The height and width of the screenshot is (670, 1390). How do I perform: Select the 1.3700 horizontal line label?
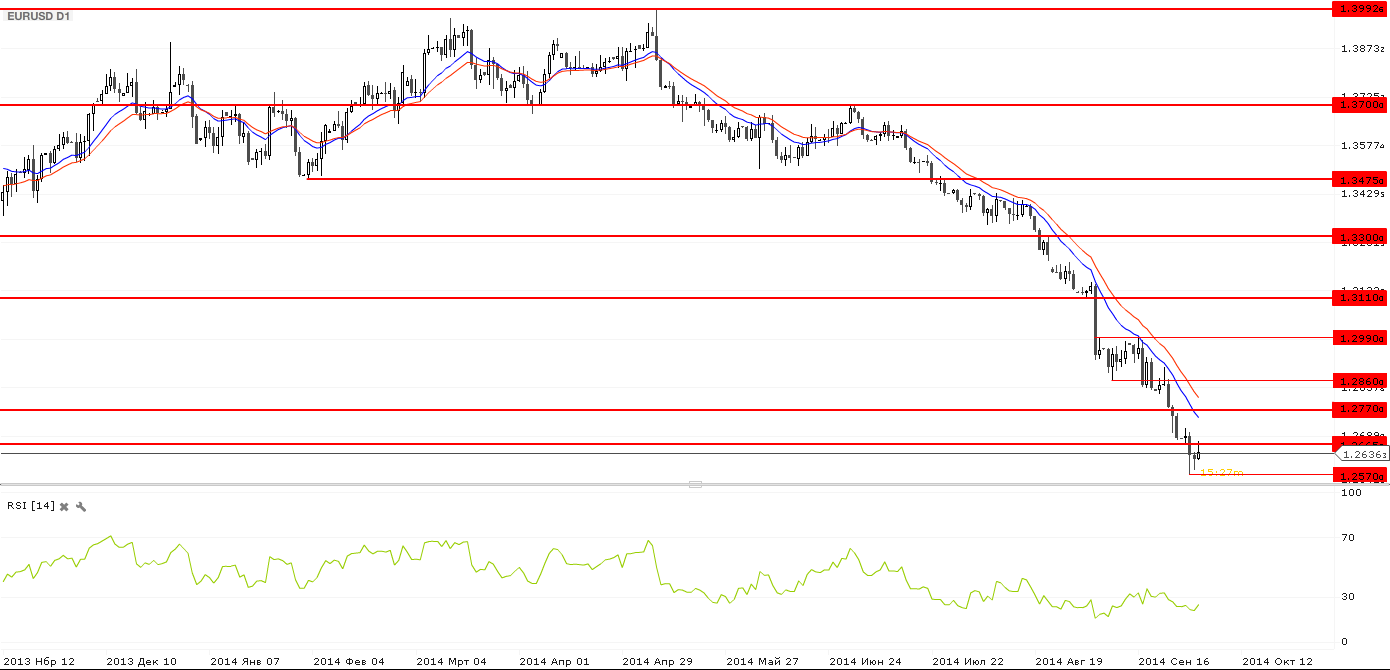(1361, 104)
